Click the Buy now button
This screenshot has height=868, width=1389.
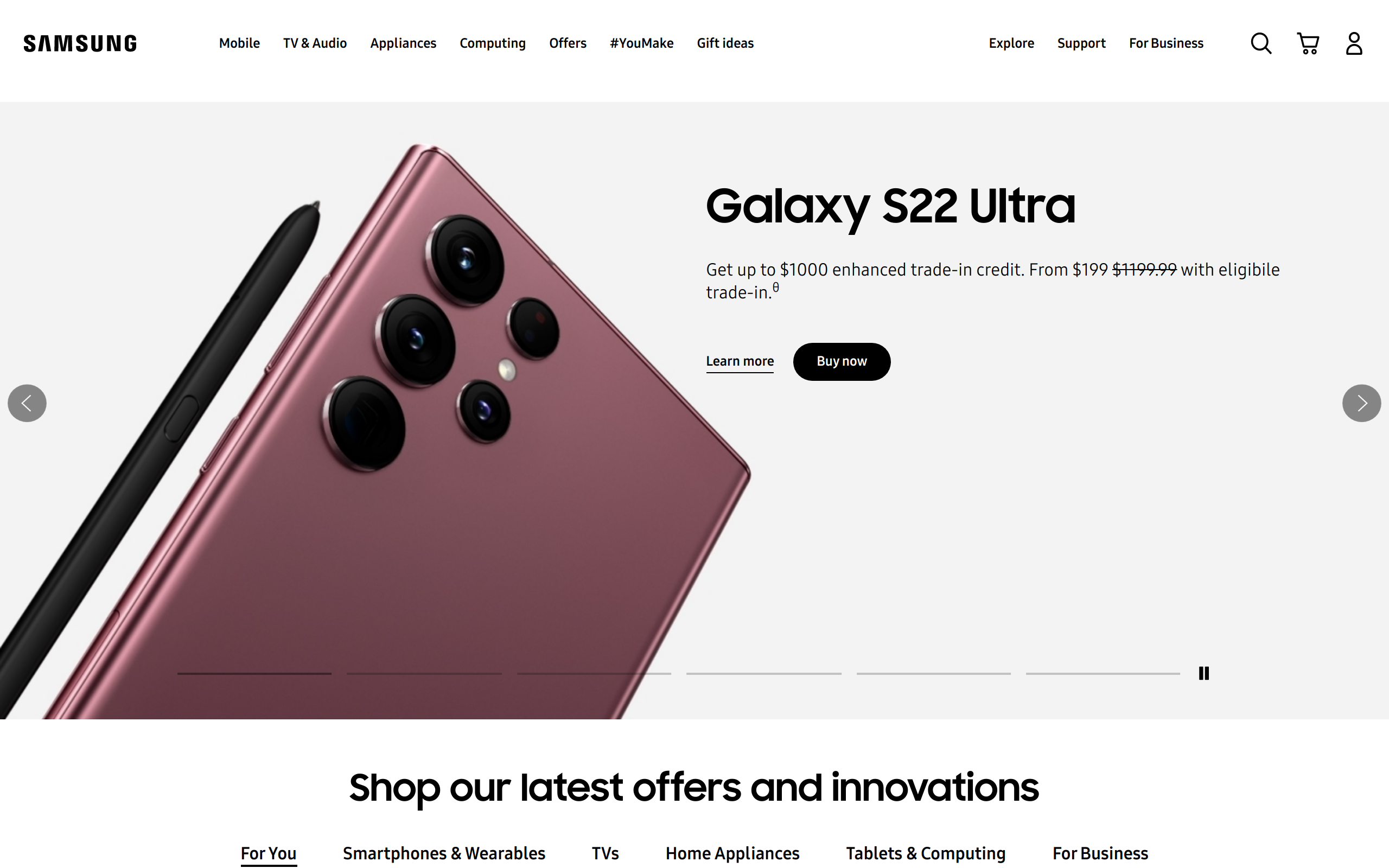(x=842, y=362)
